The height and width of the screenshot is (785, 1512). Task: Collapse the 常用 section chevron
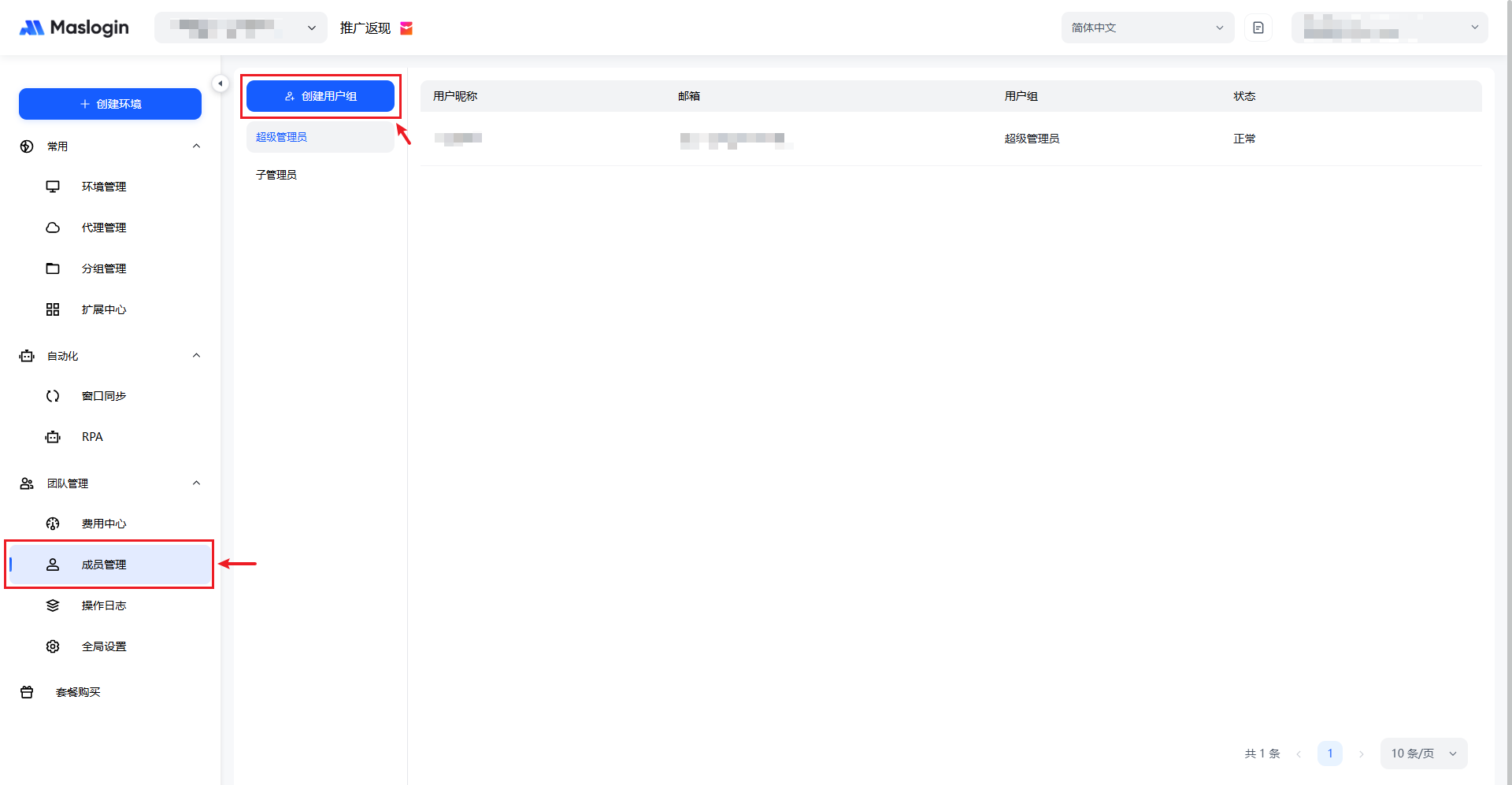coord(196,146)
